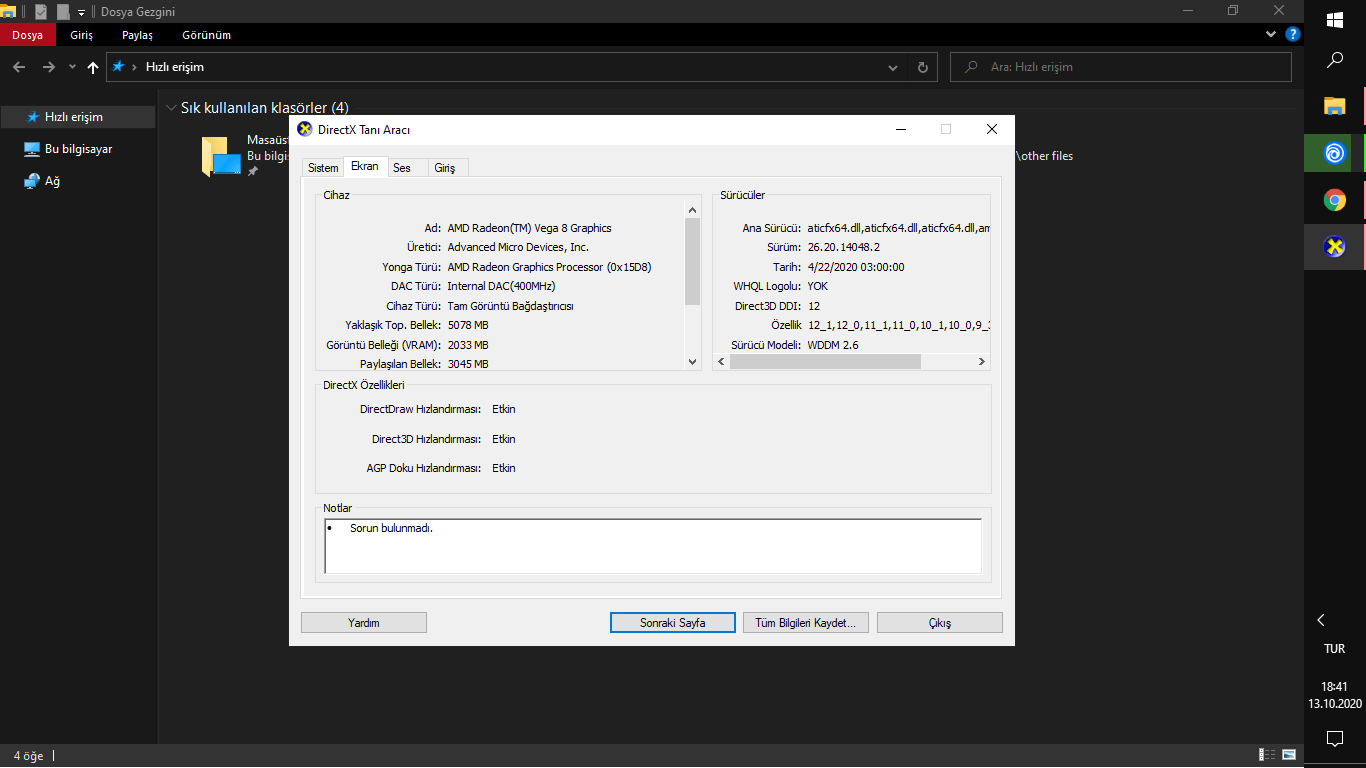Click the Çıkış button

[940, 622]
